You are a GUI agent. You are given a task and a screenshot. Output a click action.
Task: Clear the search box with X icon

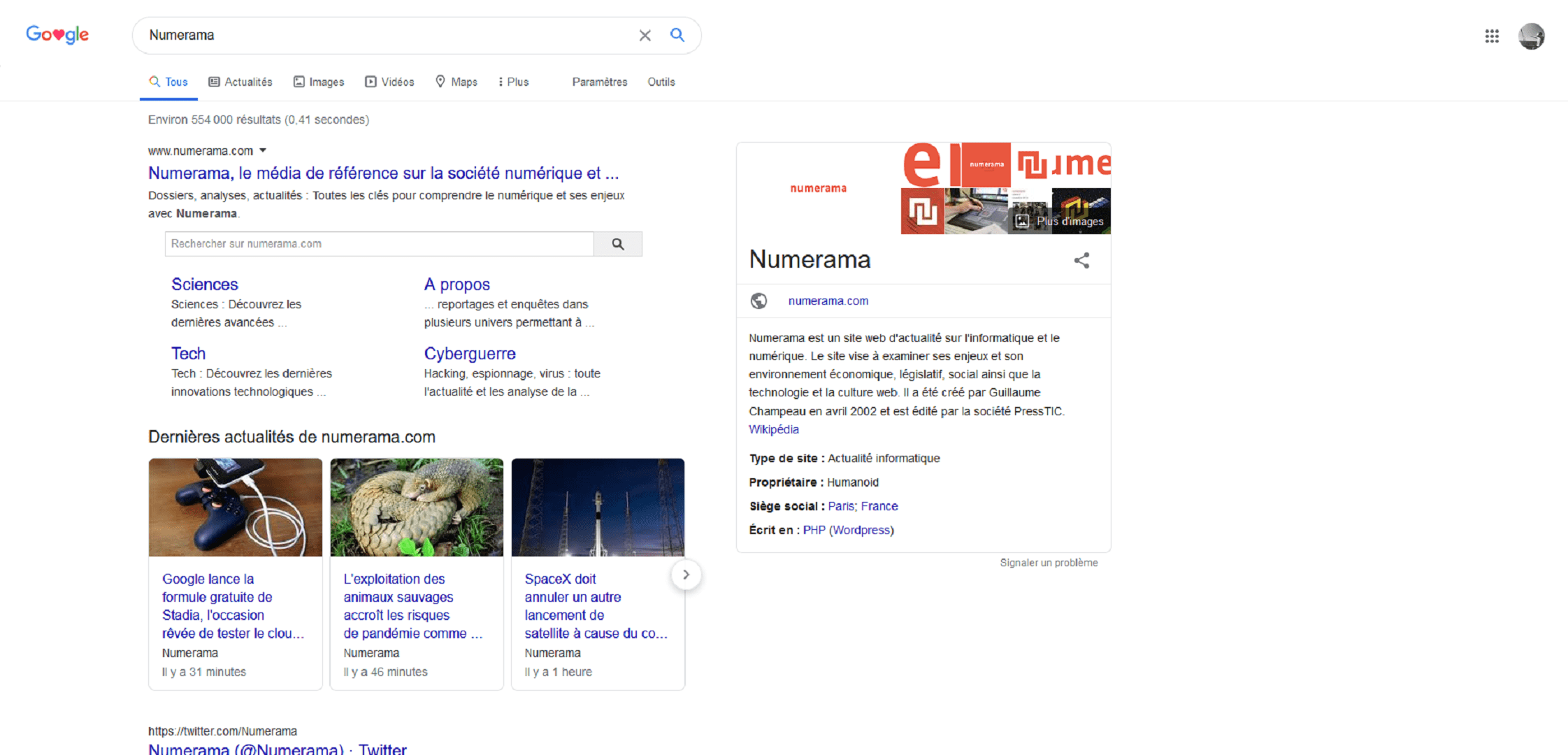point(645,35)
